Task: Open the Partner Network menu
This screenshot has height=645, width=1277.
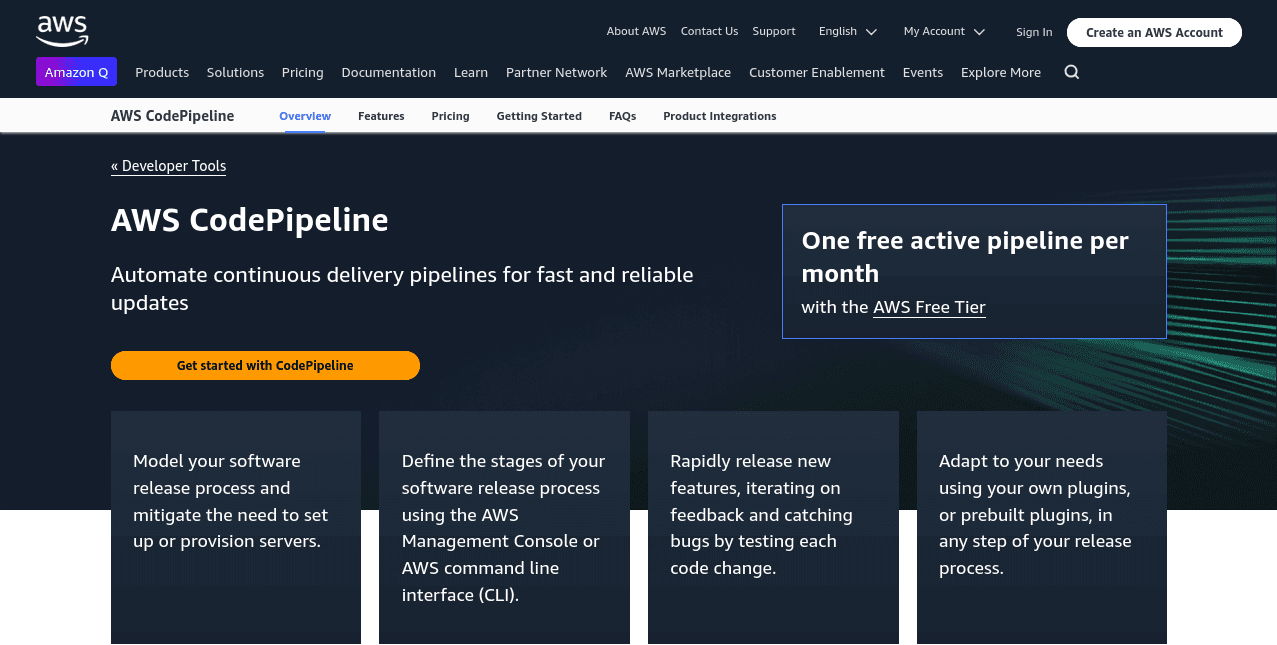Action: coord(556,72)
